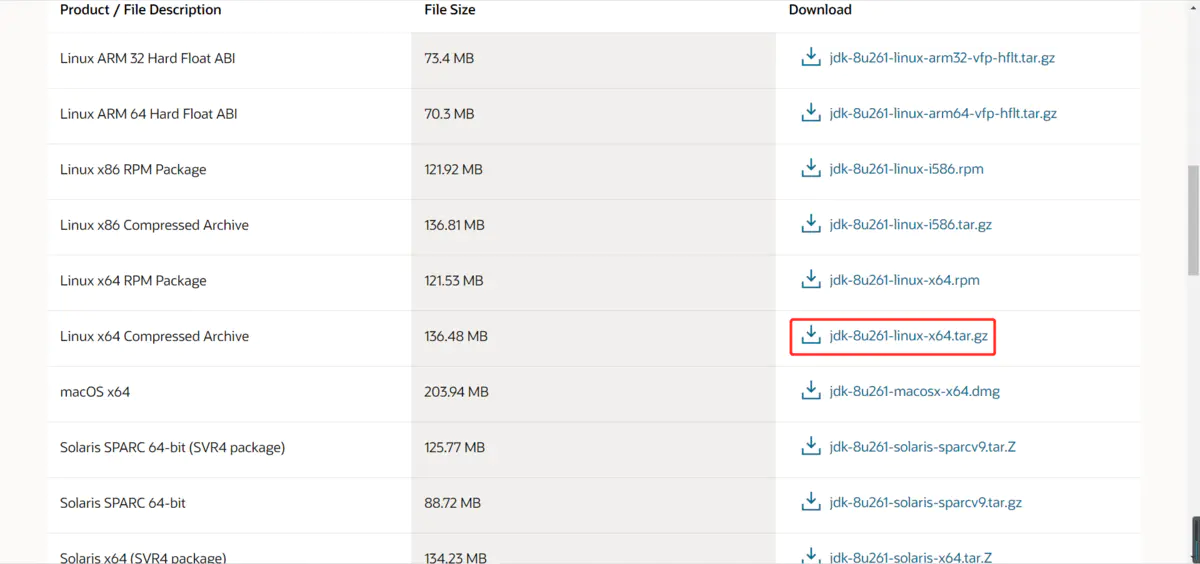This screenshot has height=564, width=1200.
Task: Select the macOS x64 description text
Action: coord(95,392)
